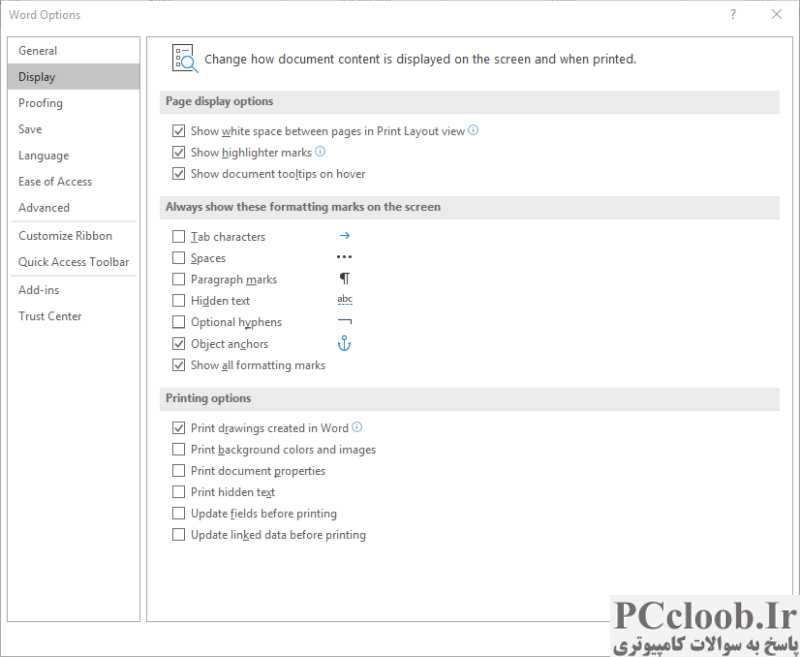Click the paragraph mark pilcrow symbol
Image resolution: width=800 pixels, height=657 pixels.
point(345,279)
